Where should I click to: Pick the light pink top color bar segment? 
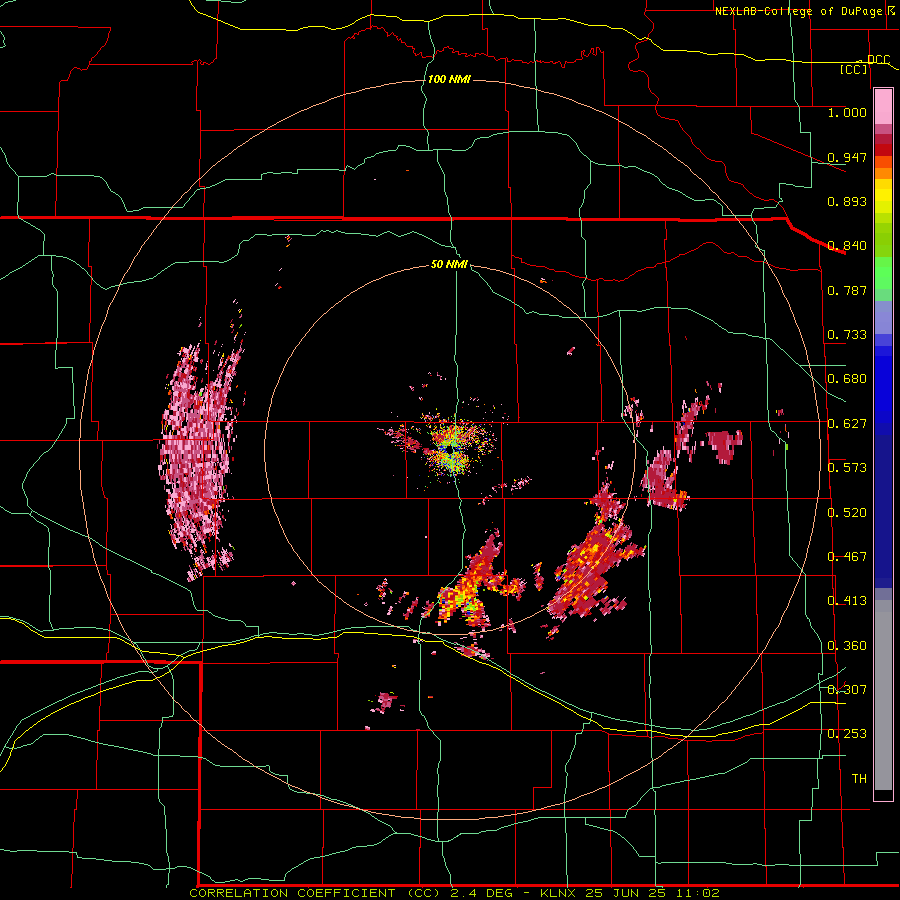pyautogui.click(x=883, y=107)
